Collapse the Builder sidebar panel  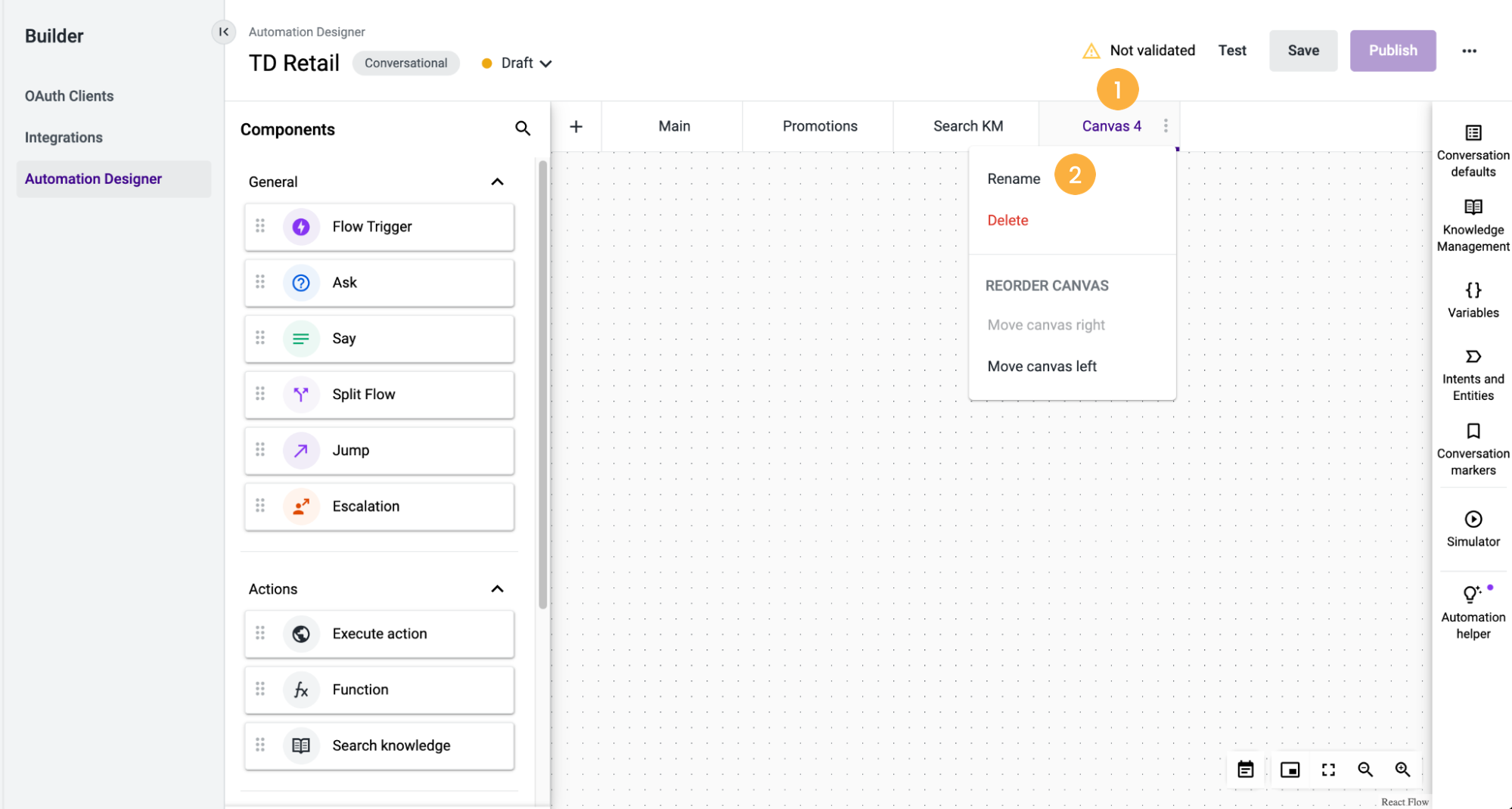223,32
